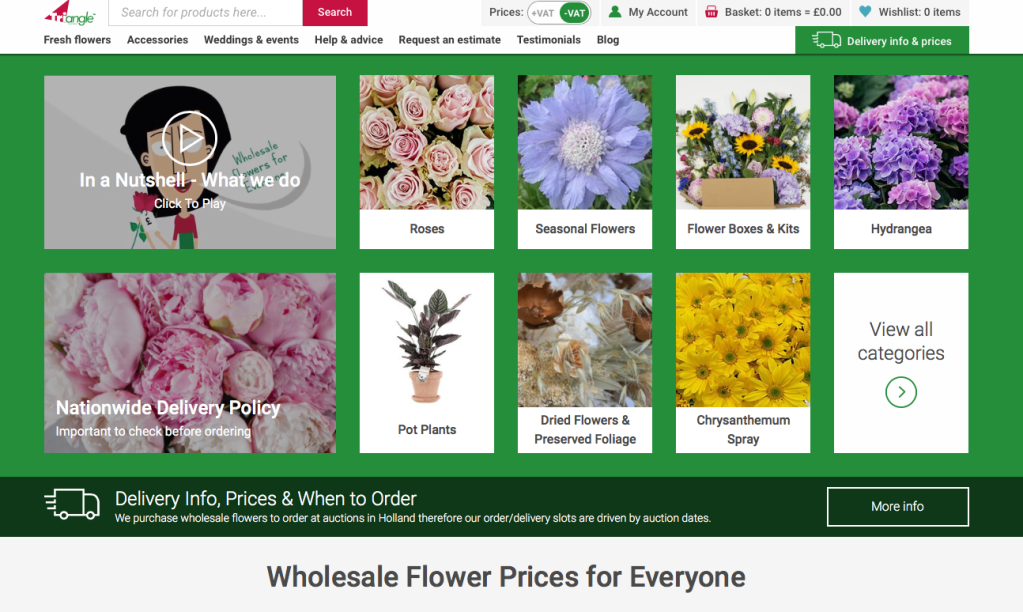The image size is (1023, 612).
Task: Click the More info button
Action: pyautogui.click(x=898, y=506)
